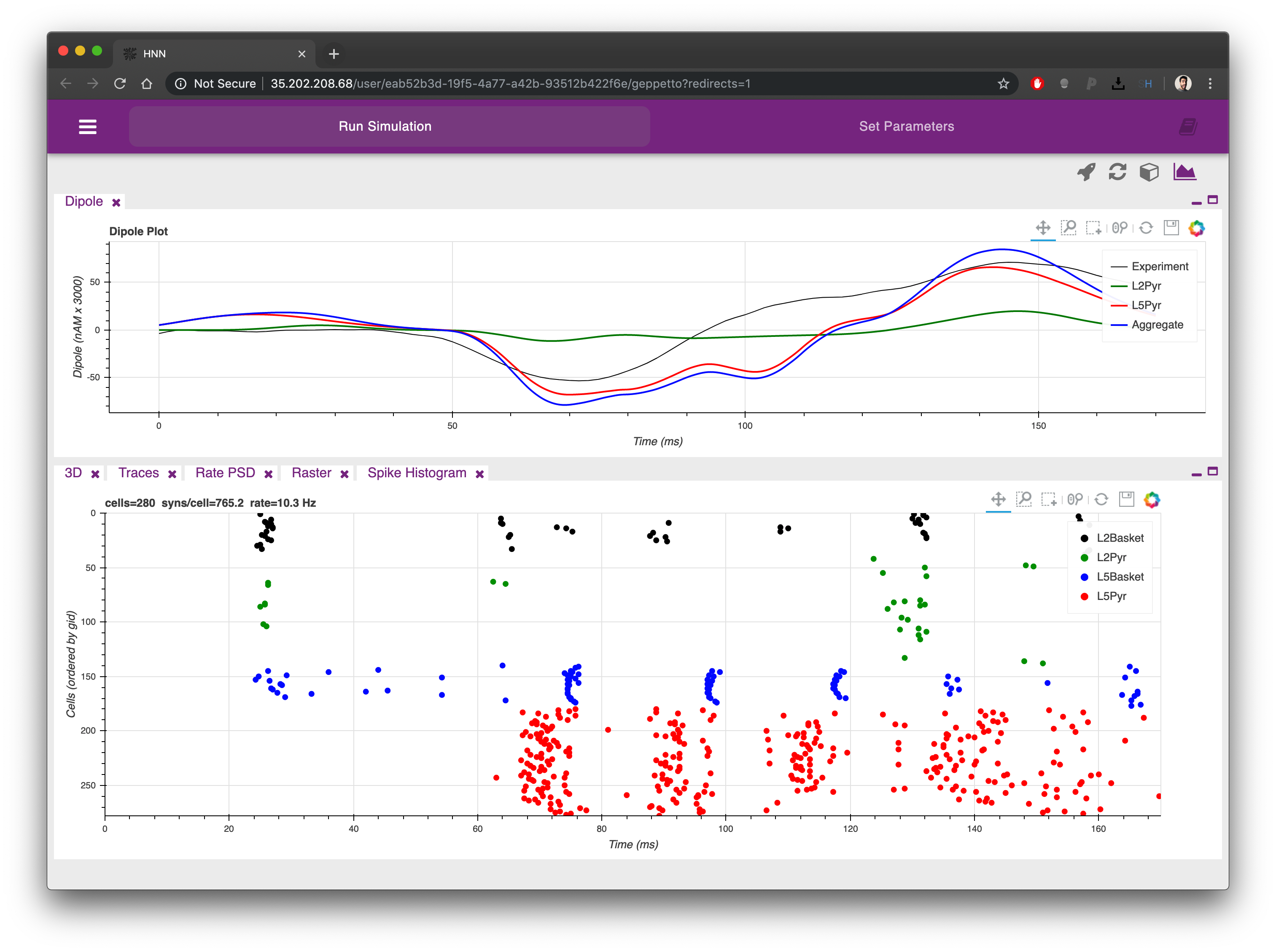The width and height of the screenshot is (1276, 952).
Task: Open the Spike Histogram tab
Action: tap(417, 473)
